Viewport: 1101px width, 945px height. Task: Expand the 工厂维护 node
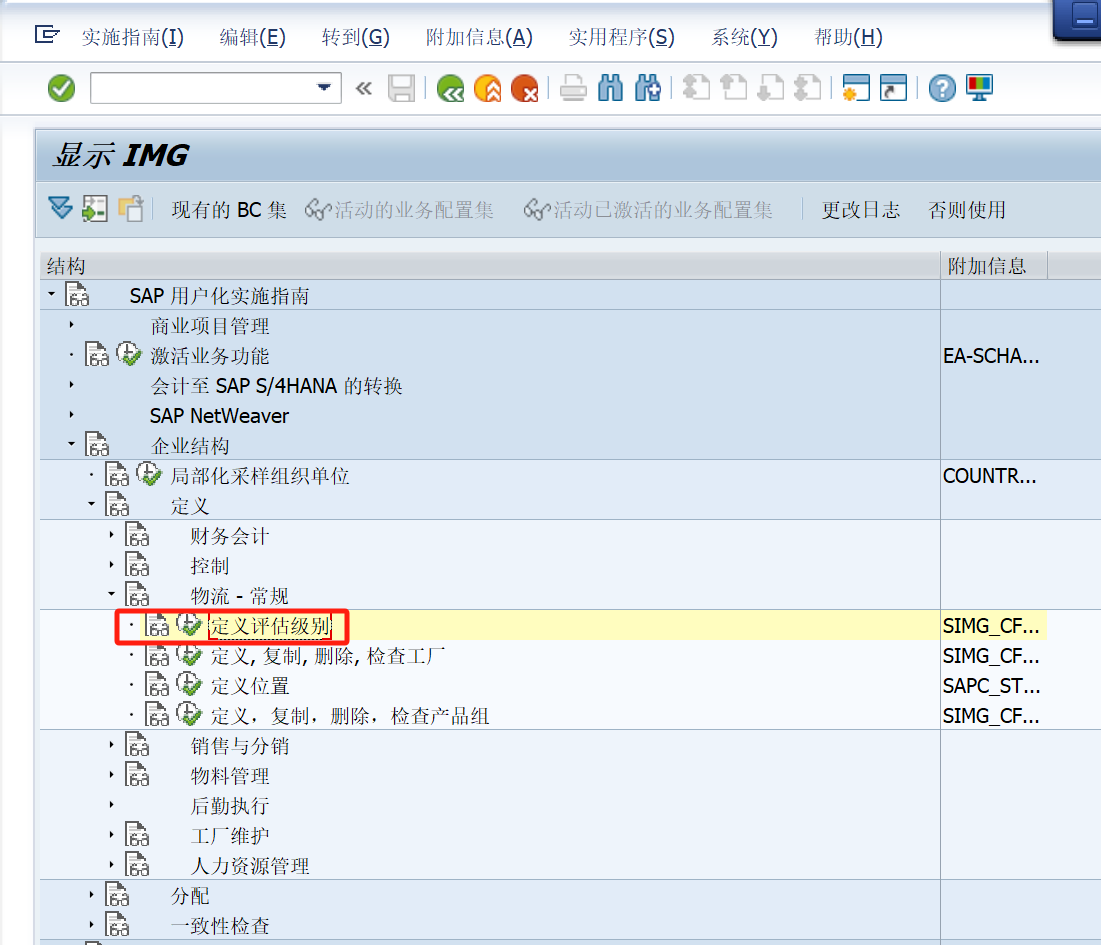pyautogui.click(x=112, y=835)
